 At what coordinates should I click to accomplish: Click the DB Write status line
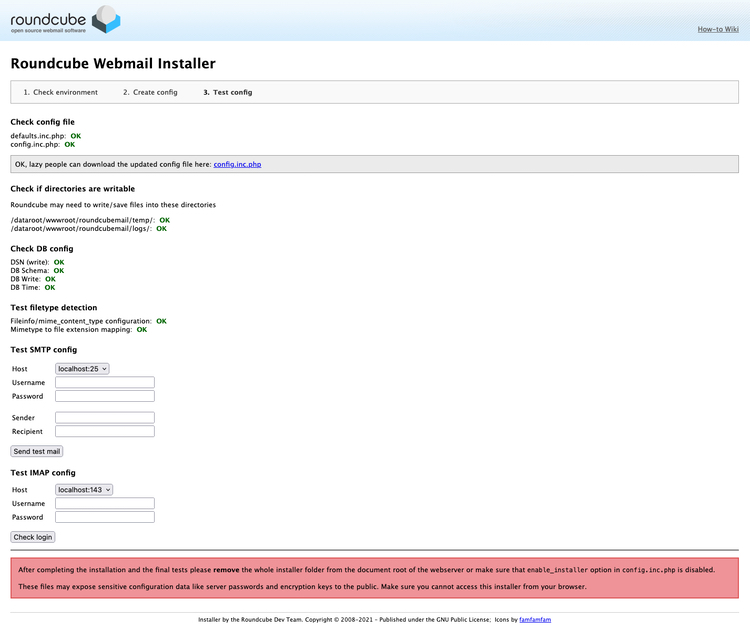(33, 279)
